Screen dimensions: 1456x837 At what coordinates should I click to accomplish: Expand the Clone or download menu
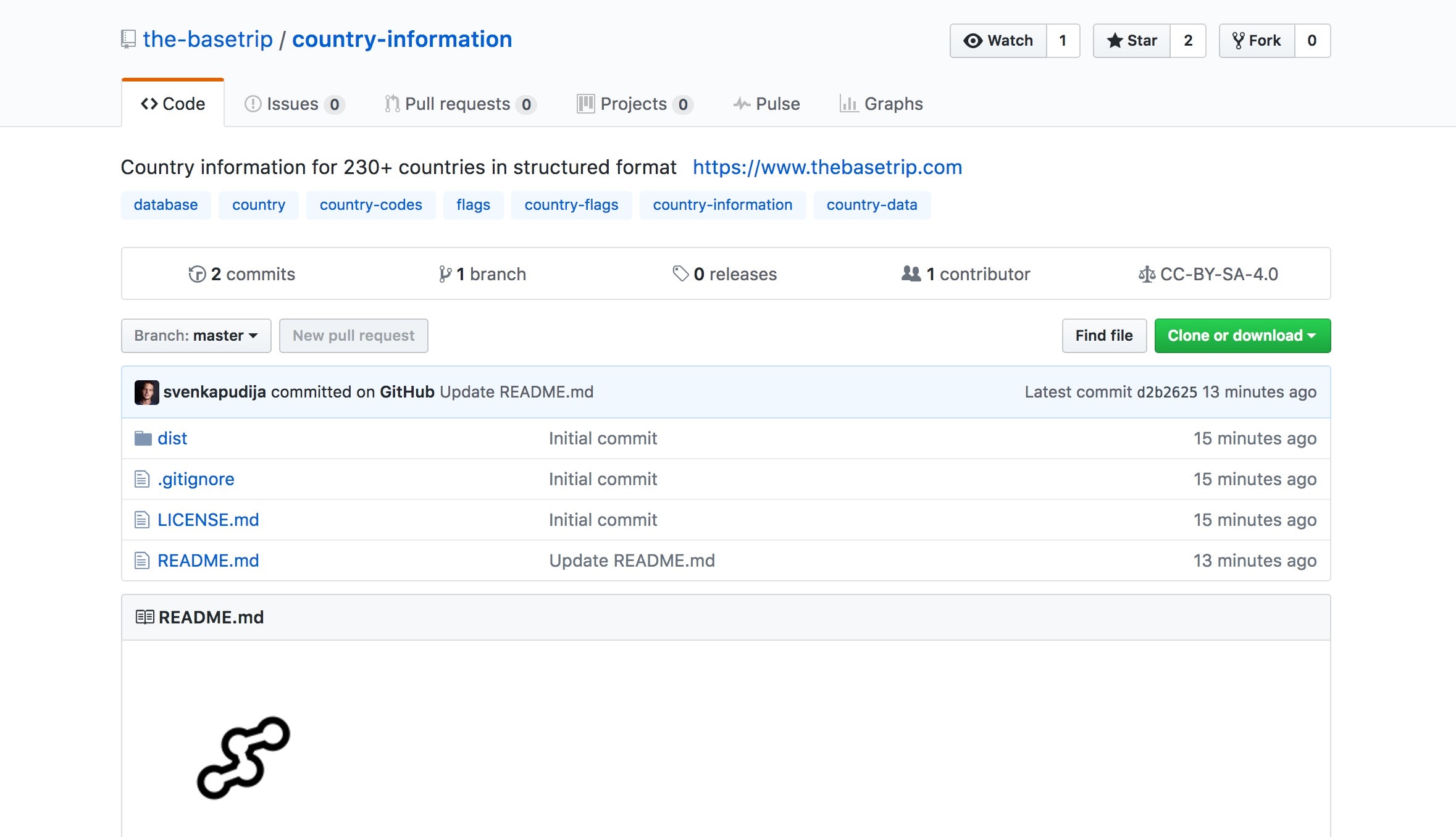point(1242,336)
